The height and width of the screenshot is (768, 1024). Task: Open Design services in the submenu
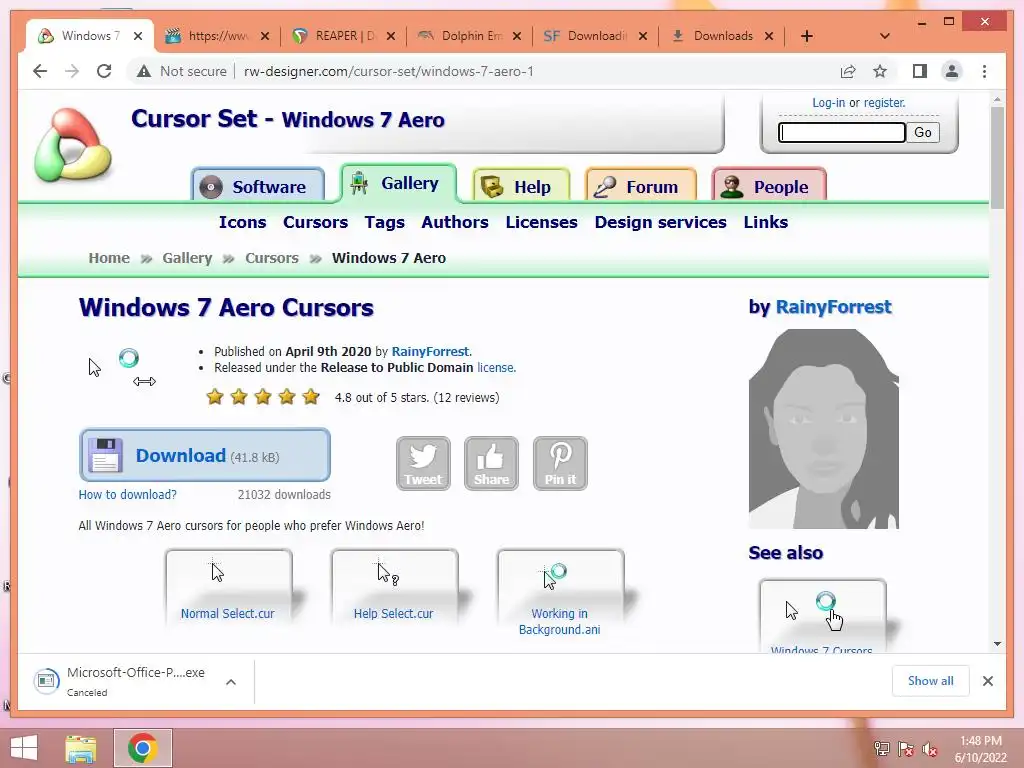[x=660, y=222]
